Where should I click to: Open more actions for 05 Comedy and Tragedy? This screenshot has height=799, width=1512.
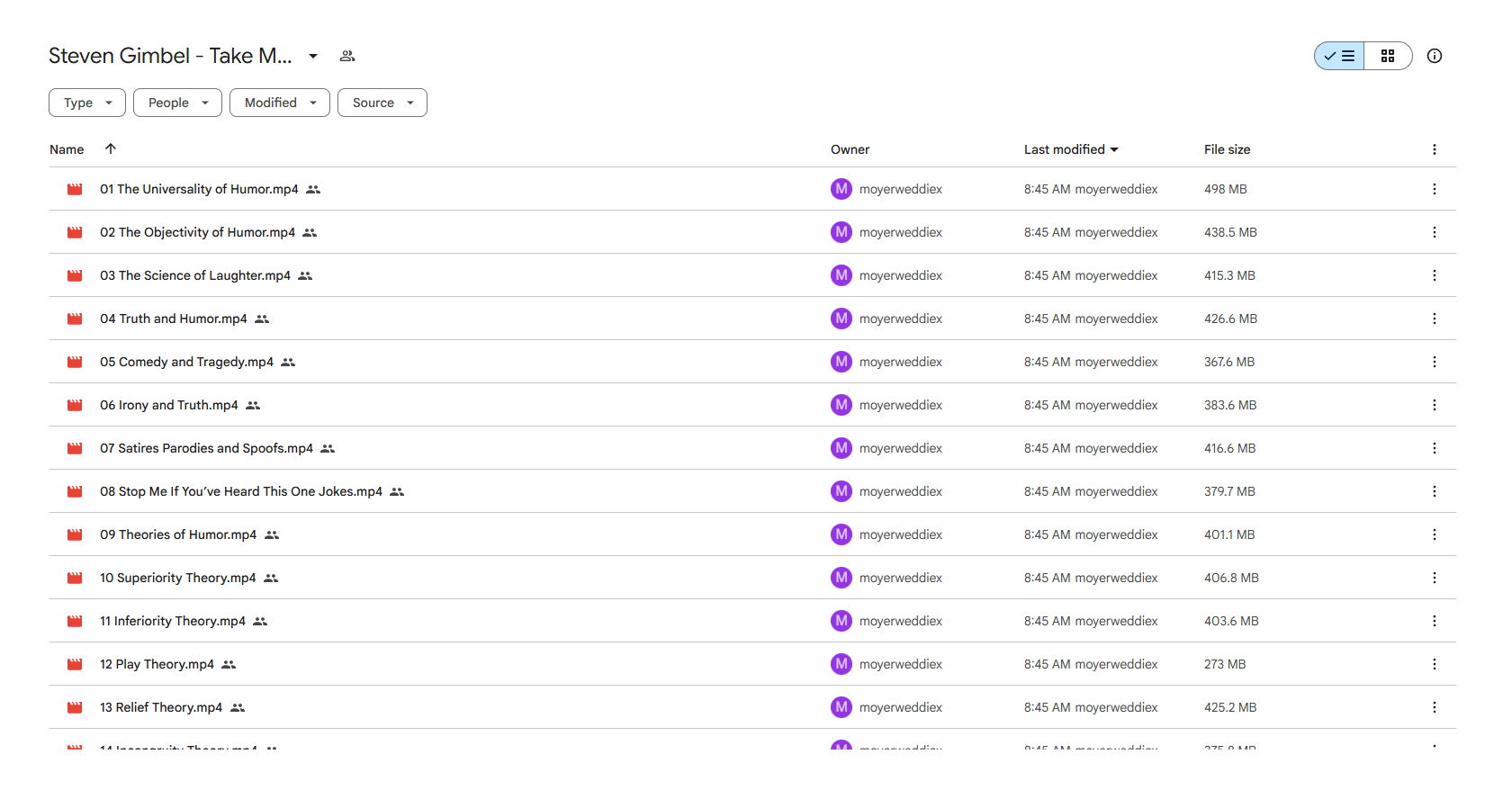(1435, 362)
